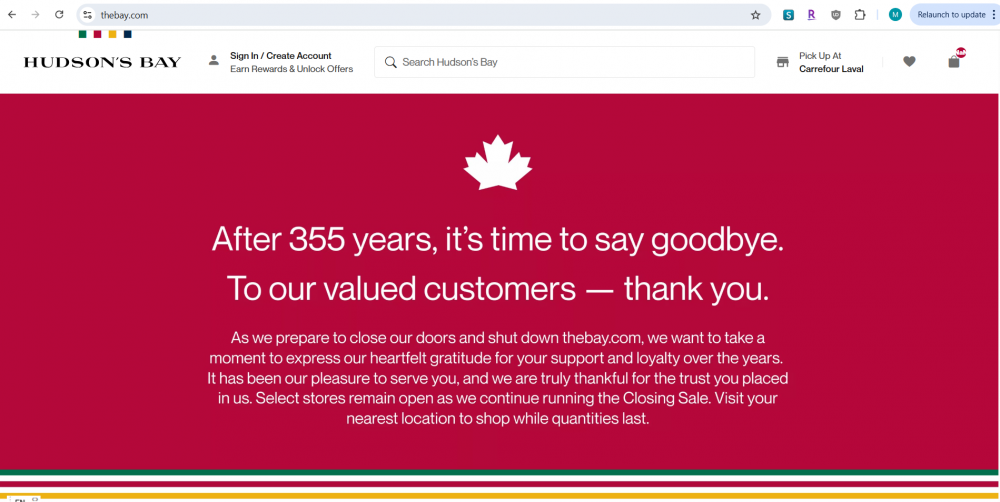Viewport: 1000px width, 502px height.
Task: View site information for thebay.com
Action: click(88, 15)
